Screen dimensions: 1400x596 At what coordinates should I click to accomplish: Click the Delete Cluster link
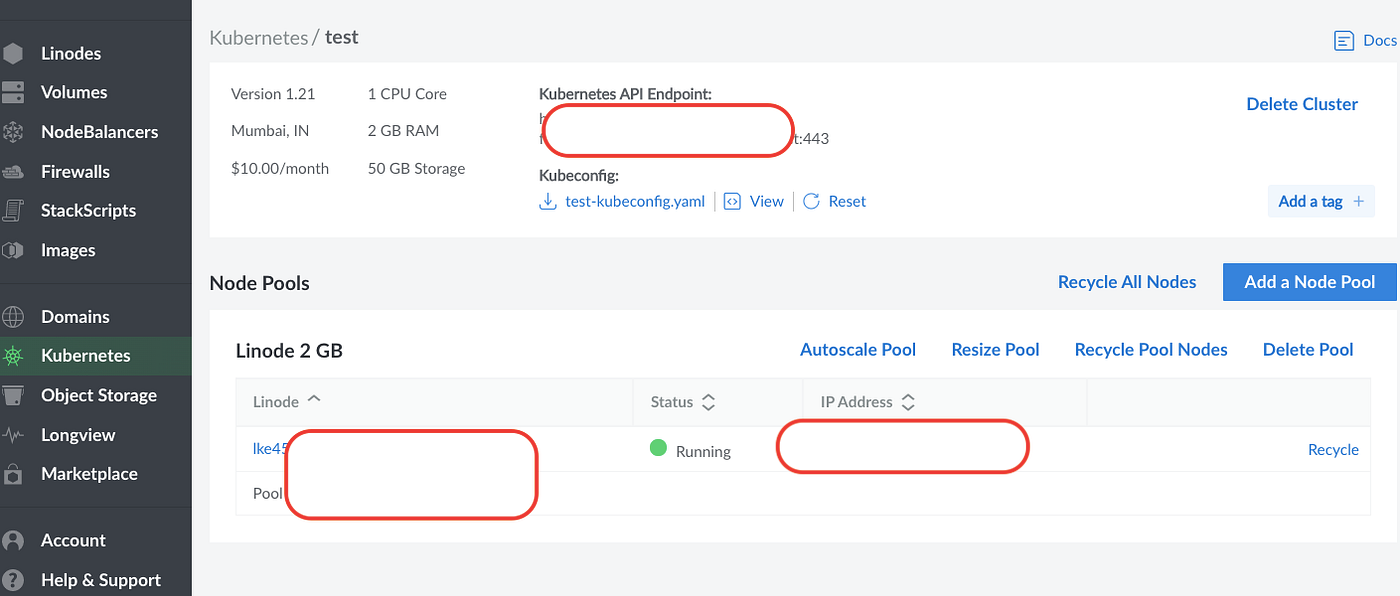[x=1302, y=104]
